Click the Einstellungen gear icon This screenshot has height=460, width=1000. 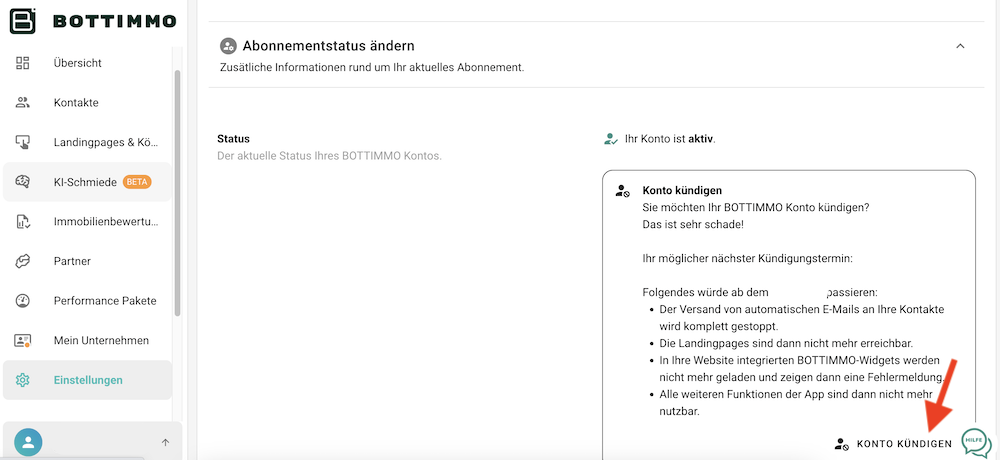pos(23,380)
